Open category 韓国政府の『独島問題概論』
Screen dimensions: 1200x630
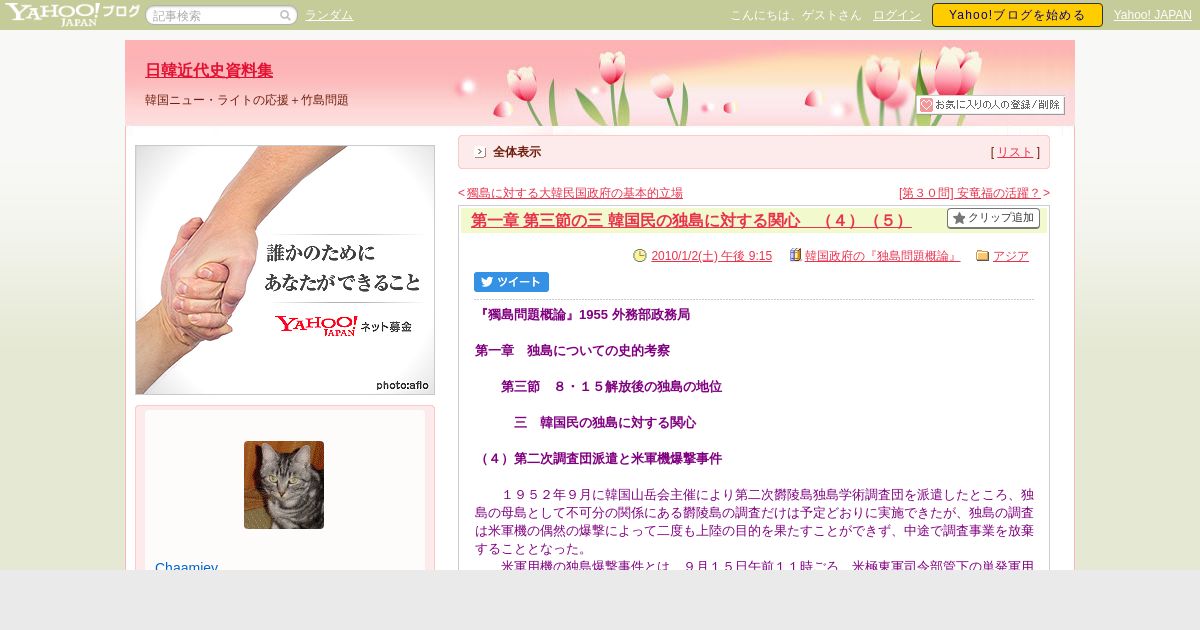pyautogui.click(x=882, y=256)
